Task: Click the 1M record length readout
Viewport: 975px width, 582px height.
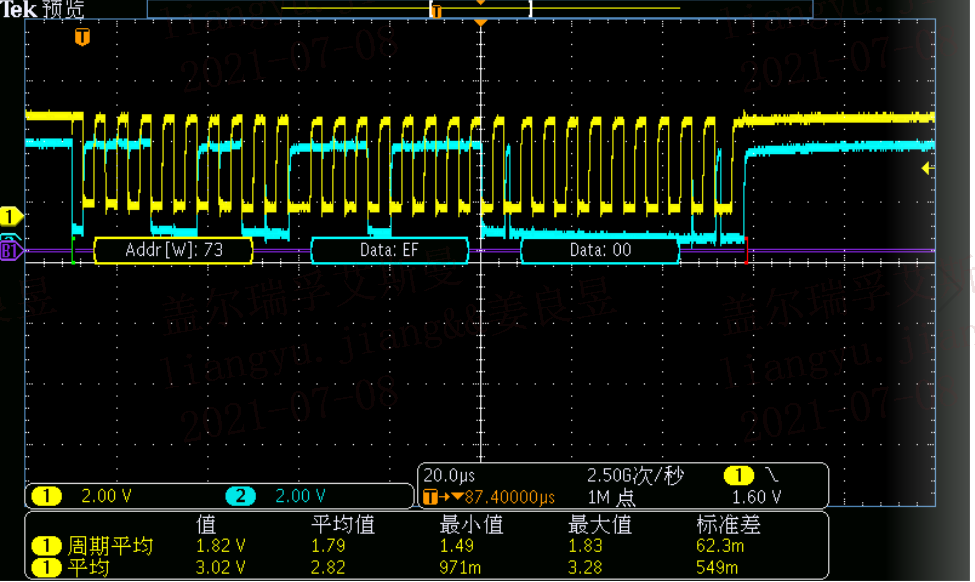Action: [x=611, y=497]
